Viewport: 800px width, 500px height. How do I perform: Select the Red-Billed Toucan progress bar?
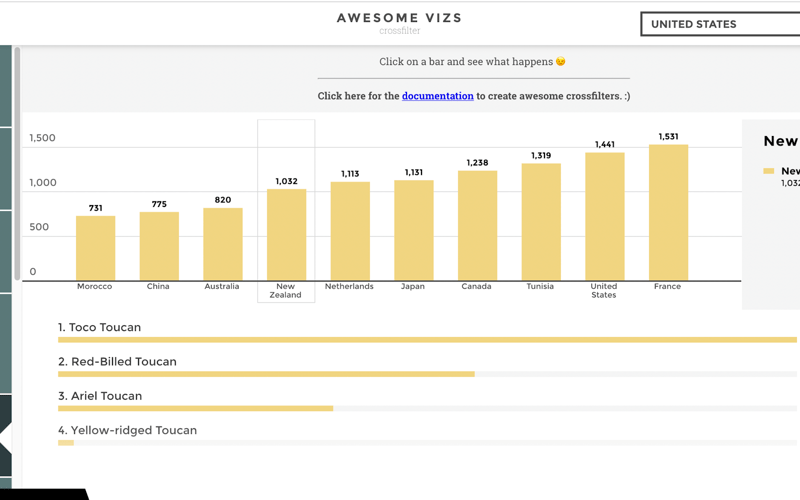pyautogui.click(x=266, y=374)
